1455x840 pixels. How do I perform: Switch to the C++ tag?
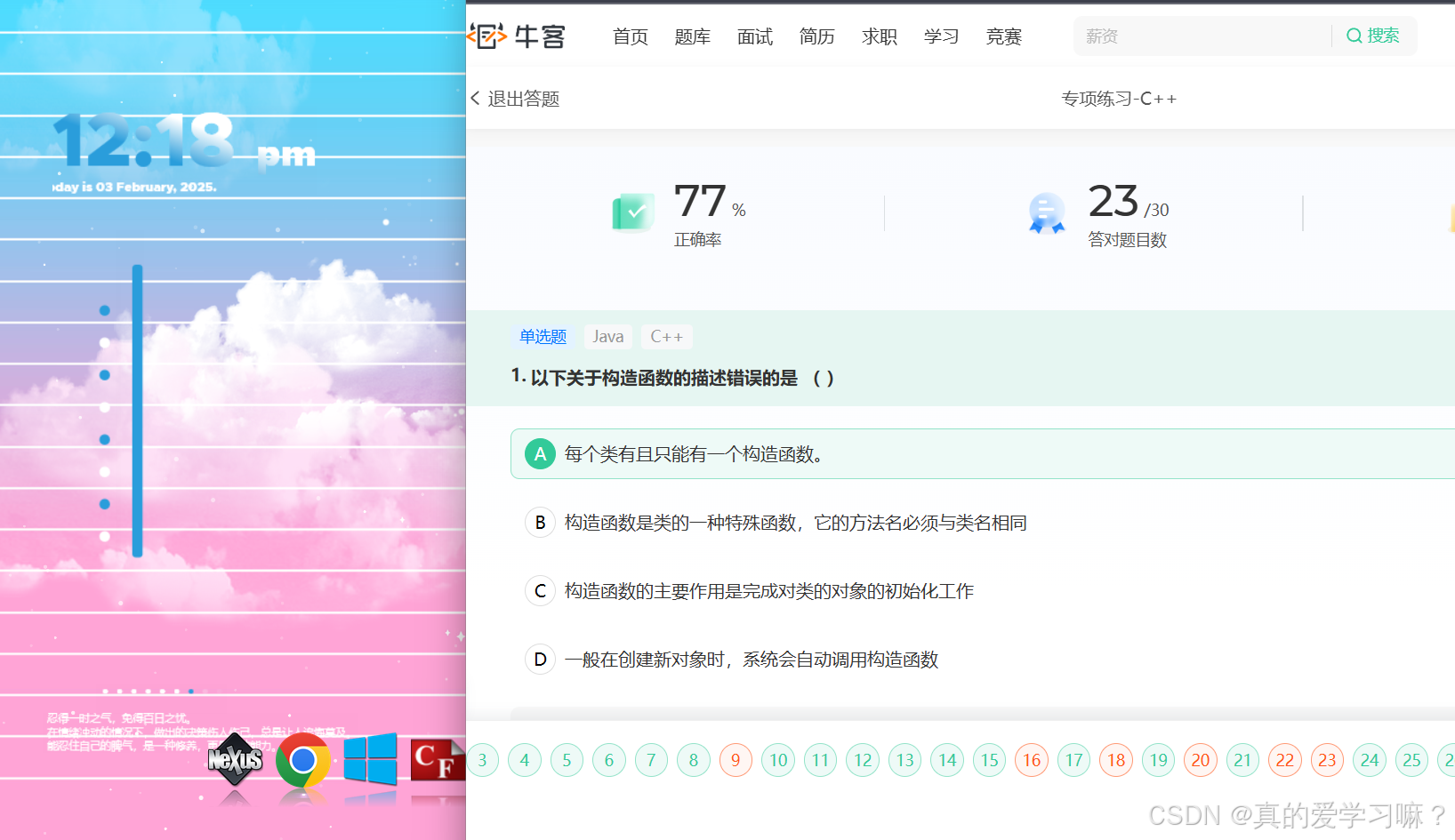point(666,336)
